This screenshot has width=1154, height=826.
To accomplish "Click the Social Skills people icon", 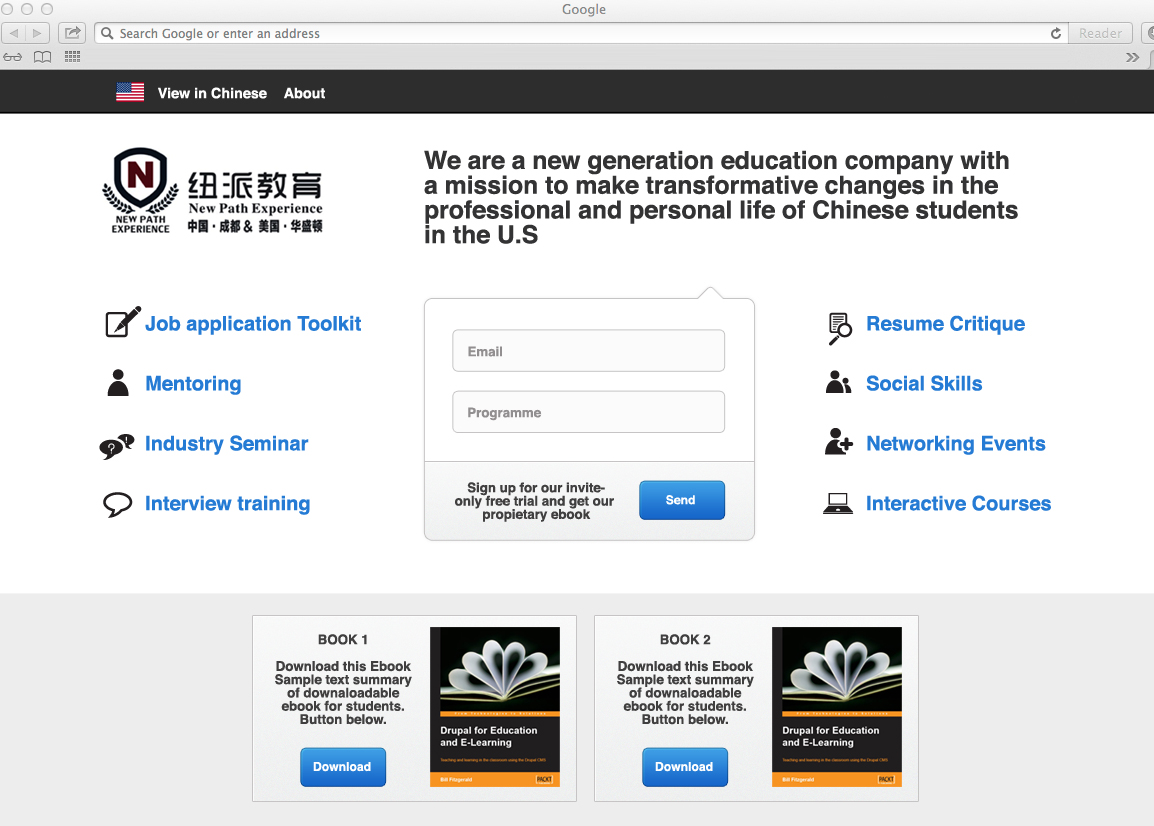I will click(838, 382).
